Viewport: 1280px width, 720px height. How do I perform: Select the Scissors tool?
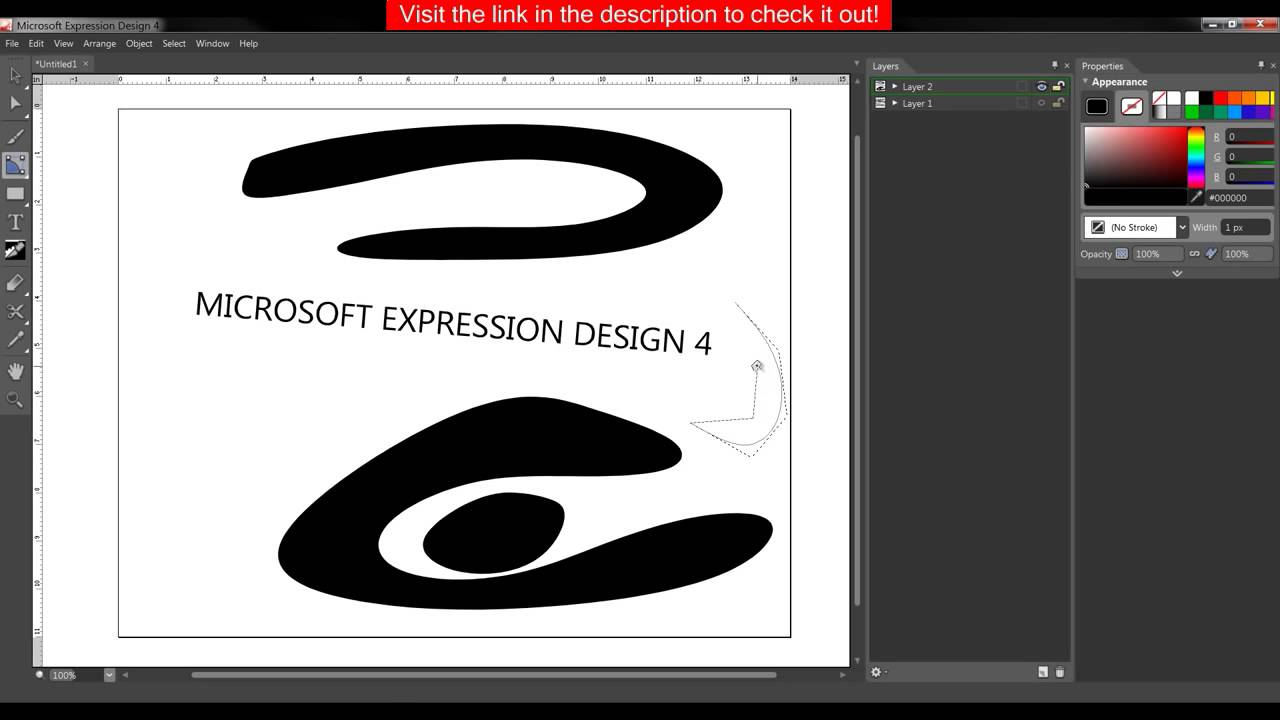pyautogui.click(x=15, y=311)
